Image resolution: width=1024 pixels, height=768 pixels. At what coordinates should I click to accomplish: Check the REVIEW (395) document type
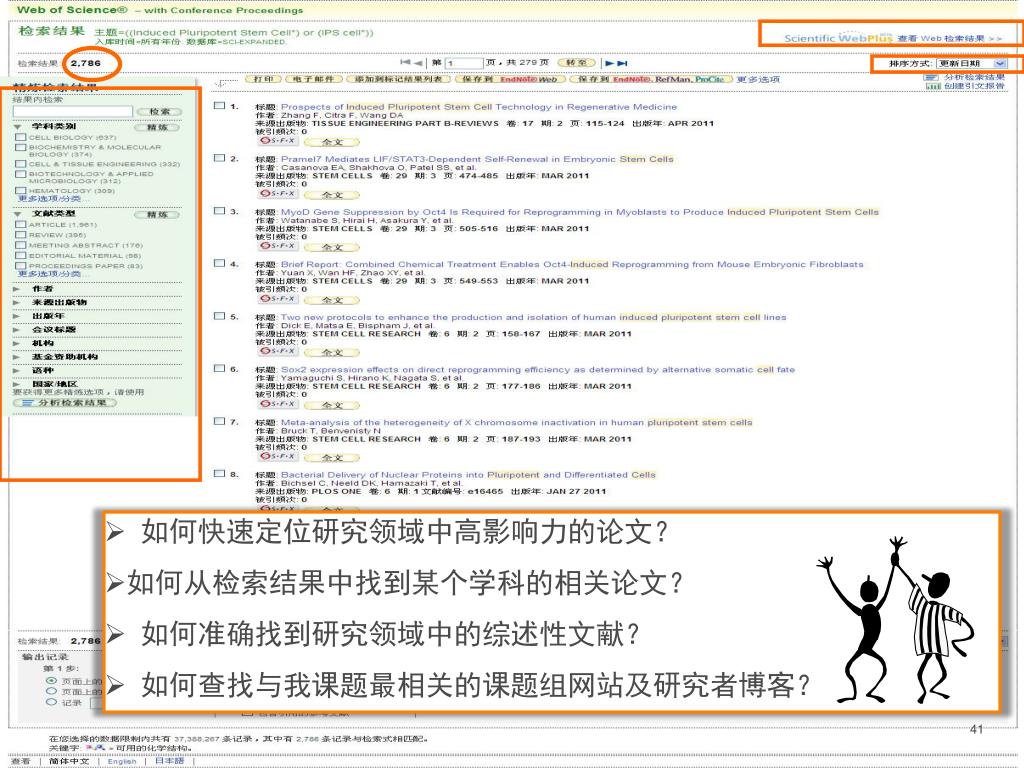coord(21,234)
